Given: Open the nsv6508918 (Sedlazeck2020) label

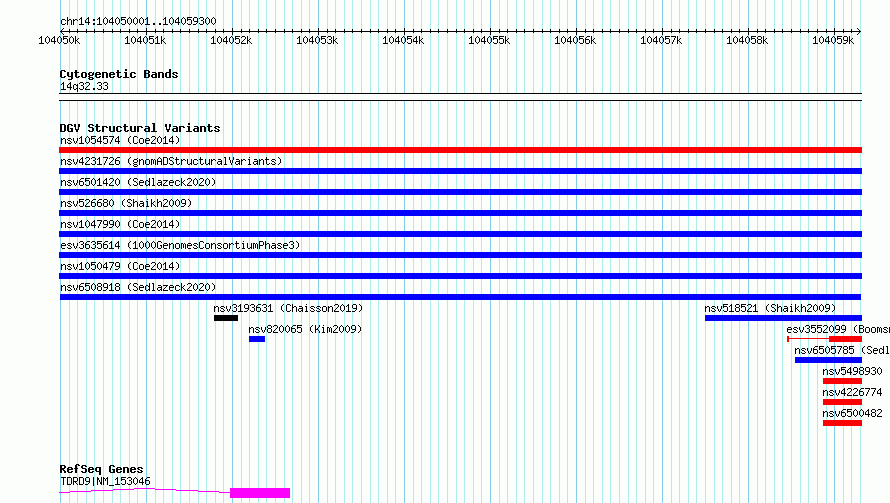Looking at the screenshot, I should [138, 287].
